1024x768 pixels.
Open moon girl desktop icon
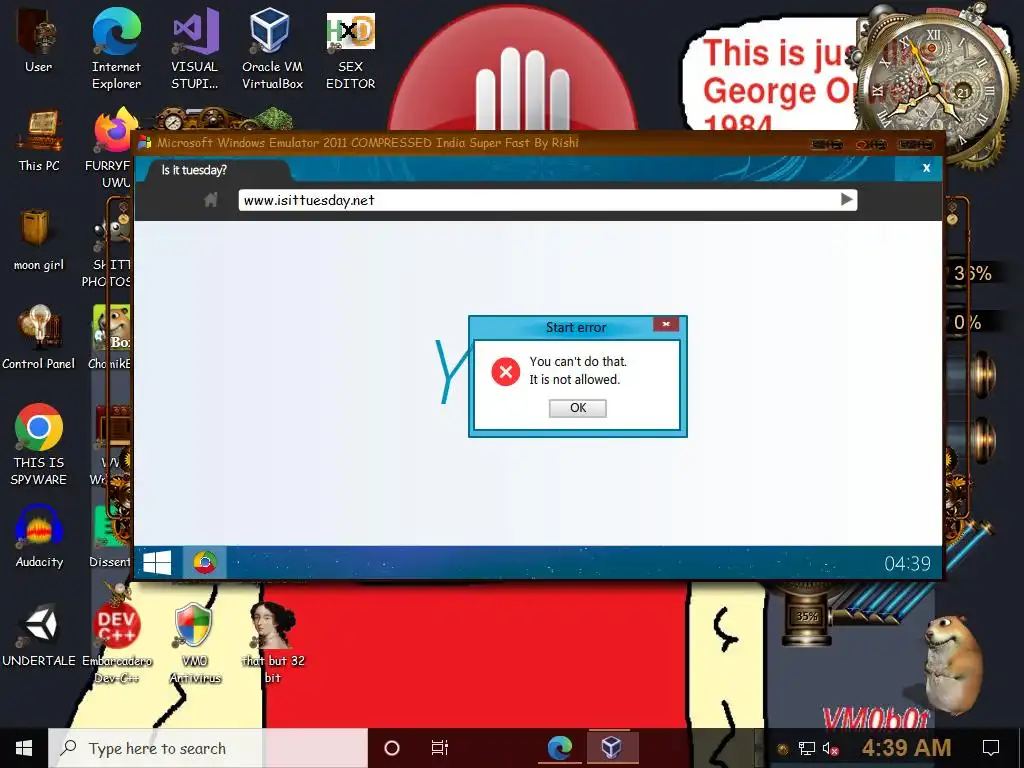39,240
